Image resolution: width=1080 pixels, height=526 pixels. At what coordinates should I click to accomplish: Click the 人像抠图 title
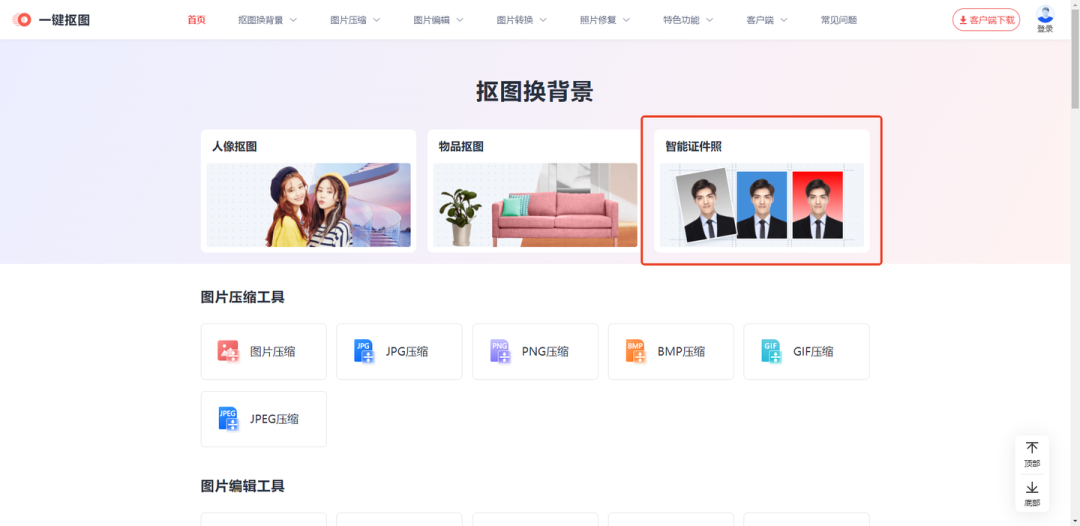[235, 147]
